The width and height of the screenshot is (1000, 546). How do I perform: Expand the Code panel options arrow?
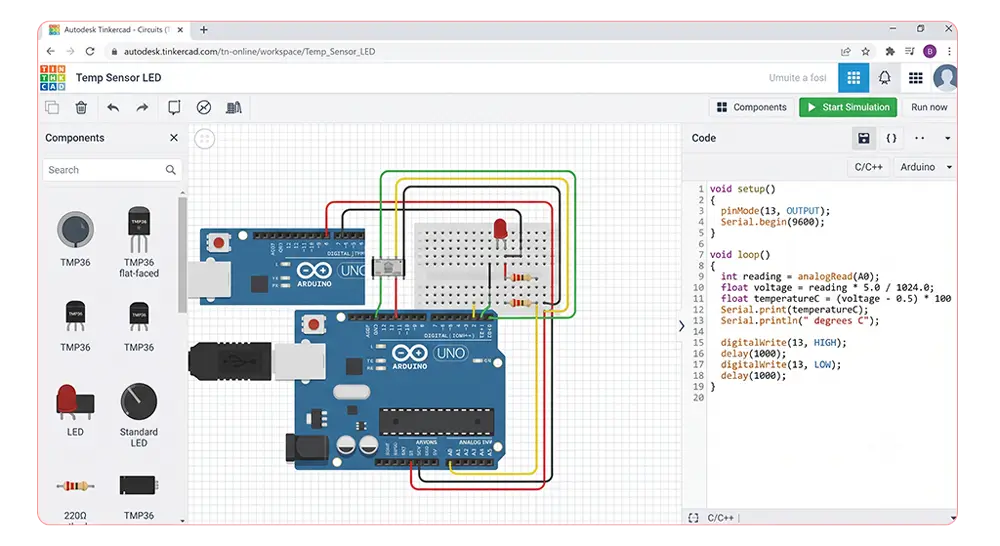(x=948, y=138)
